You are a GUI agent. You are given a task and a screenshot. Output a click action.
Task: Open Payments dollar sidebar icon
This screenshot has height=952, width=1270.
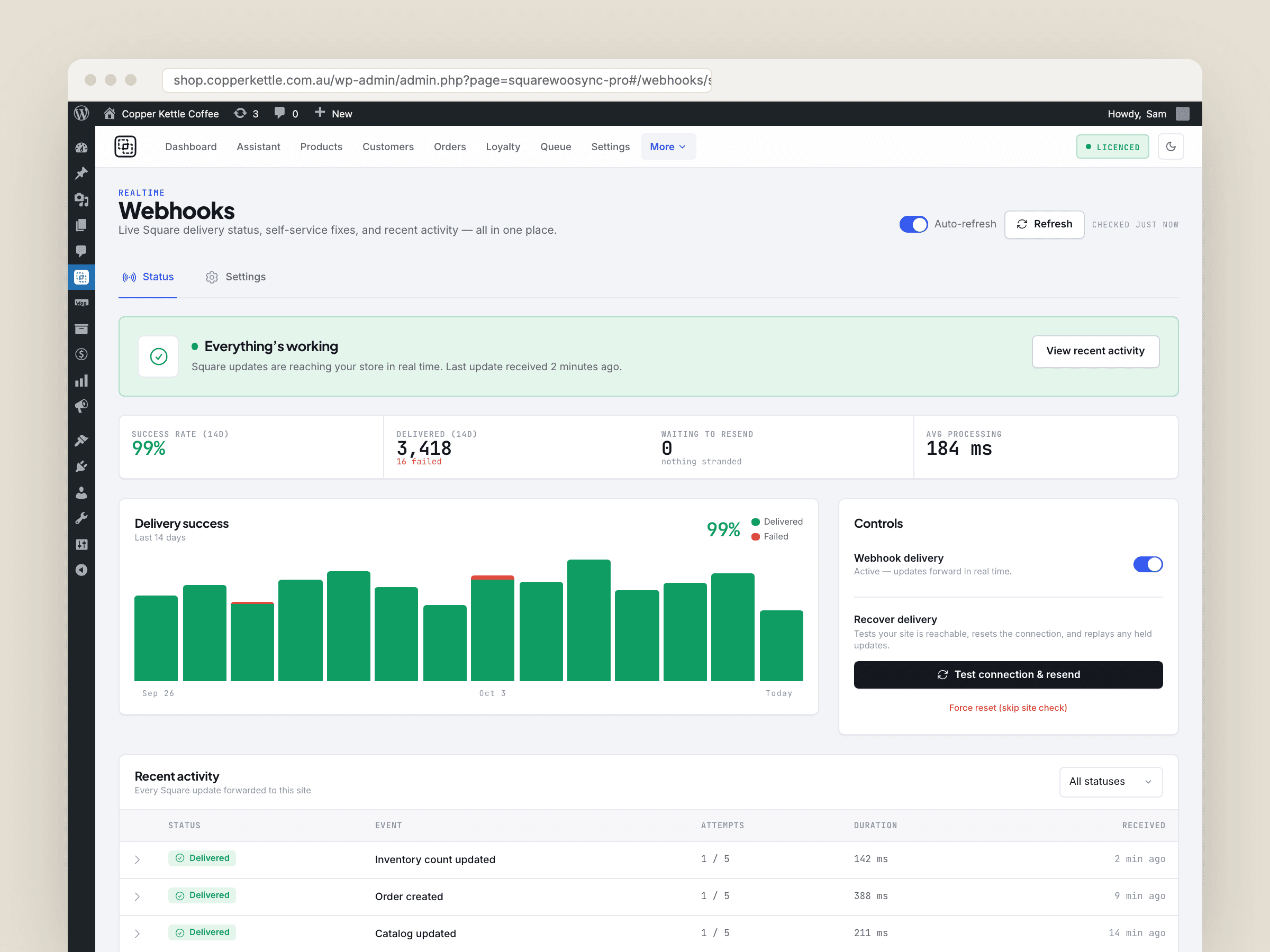point(81,355)
